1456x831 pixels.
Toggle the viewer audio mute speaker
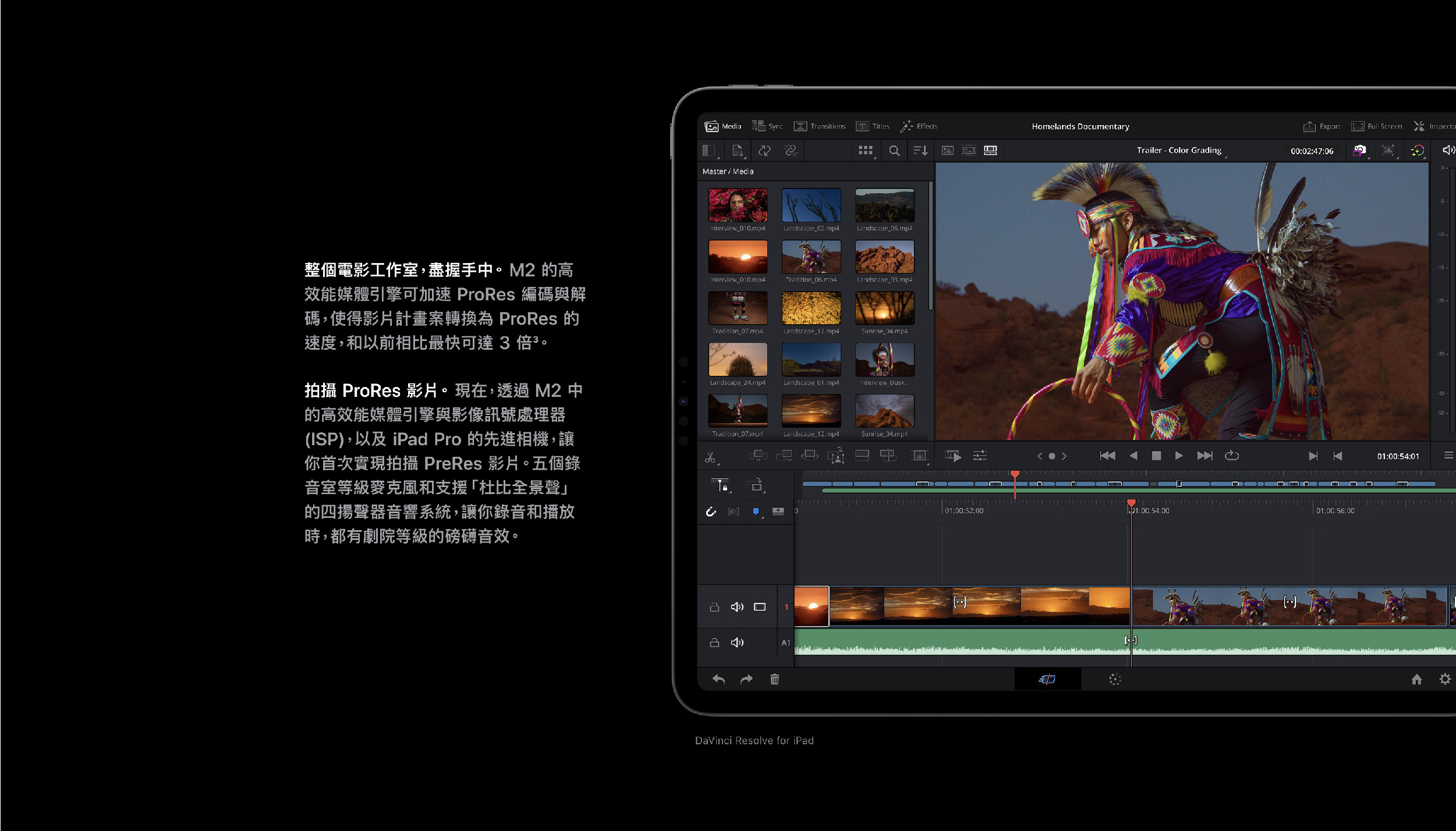pos(1448,150)
